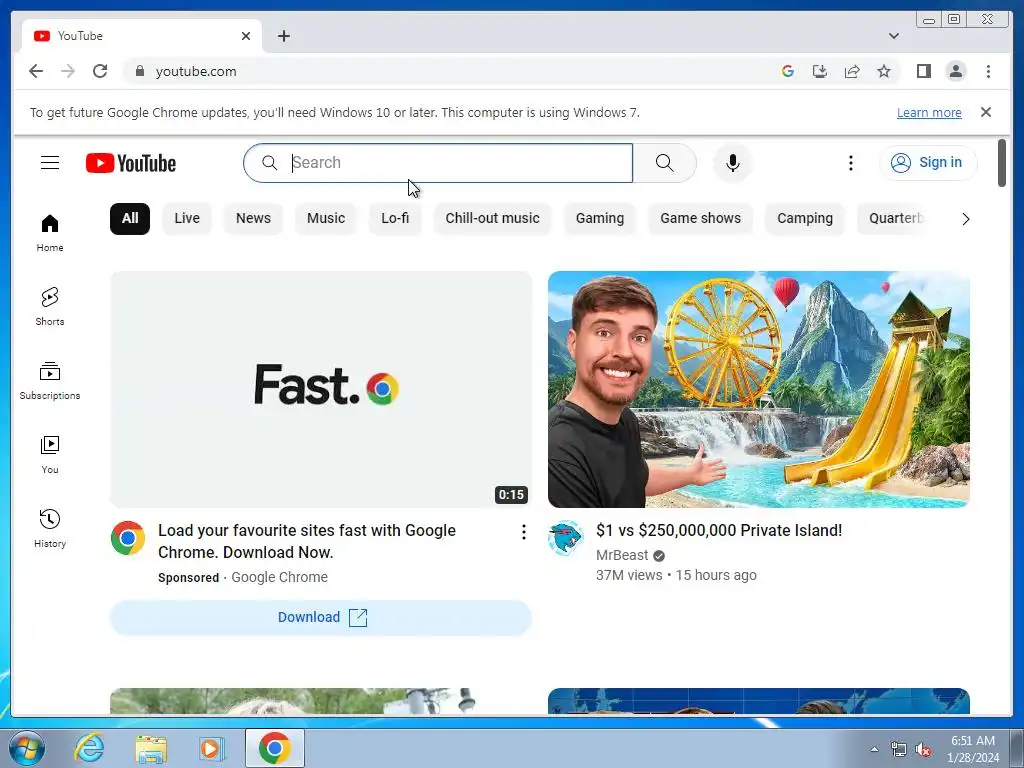This screenshot has height=768, width=1024.
Task: Click the install app icon in address bar
Action: (x=820, y=71)
